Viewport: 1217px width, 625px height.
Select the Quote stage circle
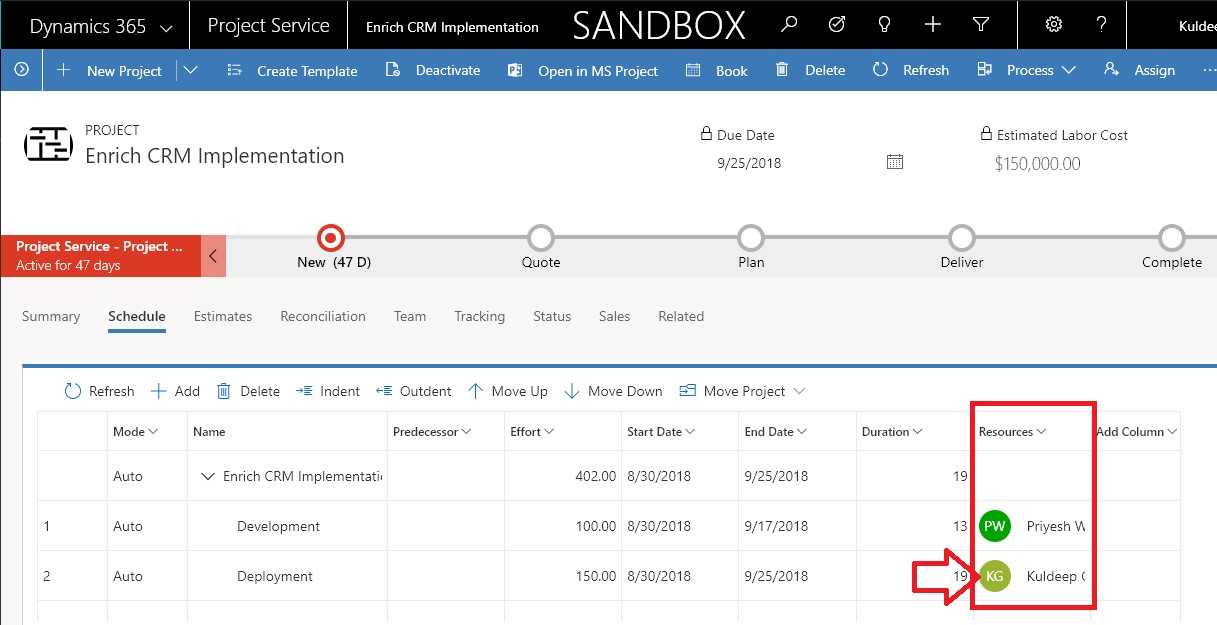(541, 238)
